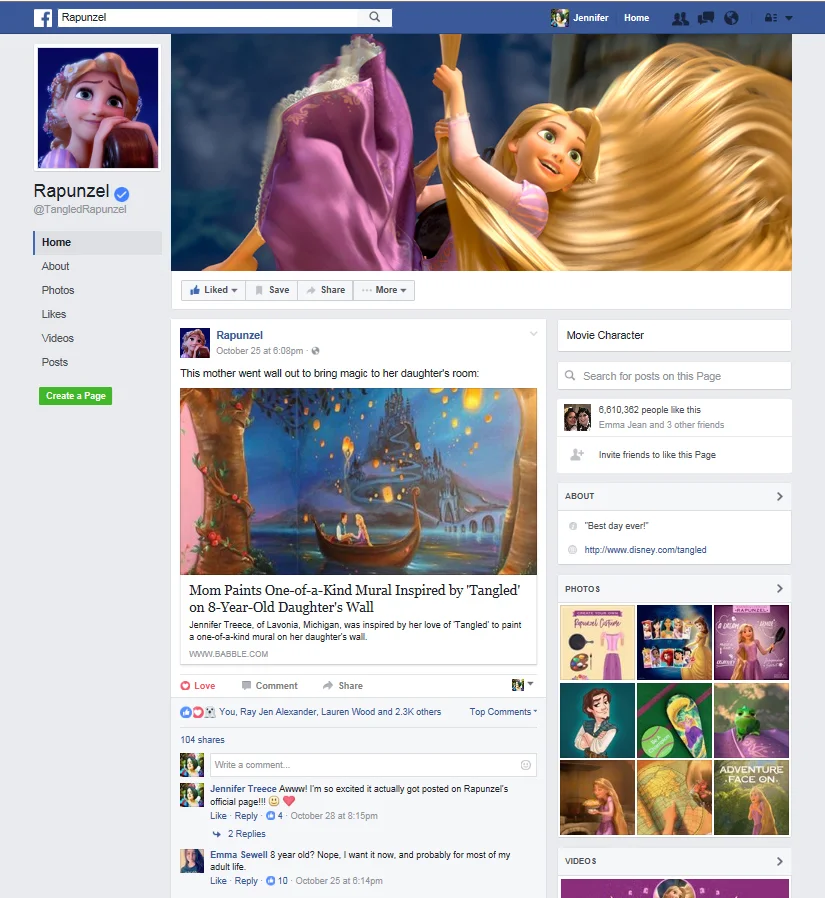Click the Search for posts on this Page field
The image size is (825, 898).
pos(674,376)
